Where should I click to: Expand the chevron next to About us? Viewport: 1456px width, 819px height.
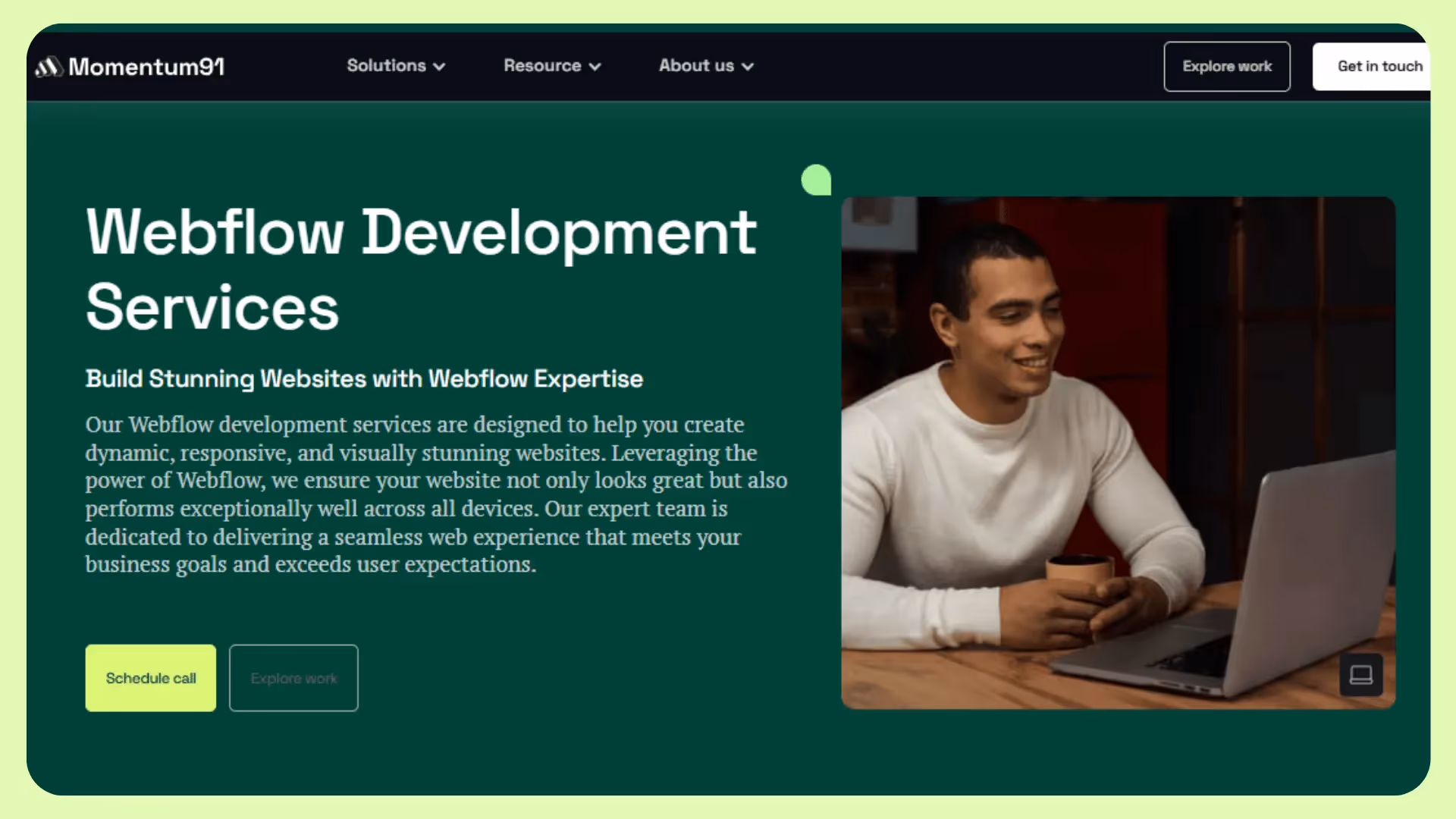click(748, 67)
